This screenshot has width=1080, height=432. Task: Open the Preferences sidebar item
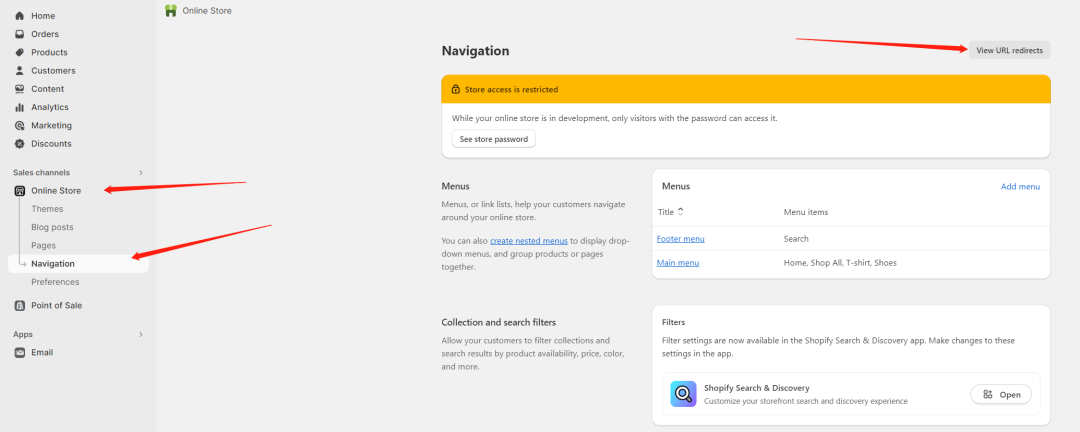pos(55,282)
